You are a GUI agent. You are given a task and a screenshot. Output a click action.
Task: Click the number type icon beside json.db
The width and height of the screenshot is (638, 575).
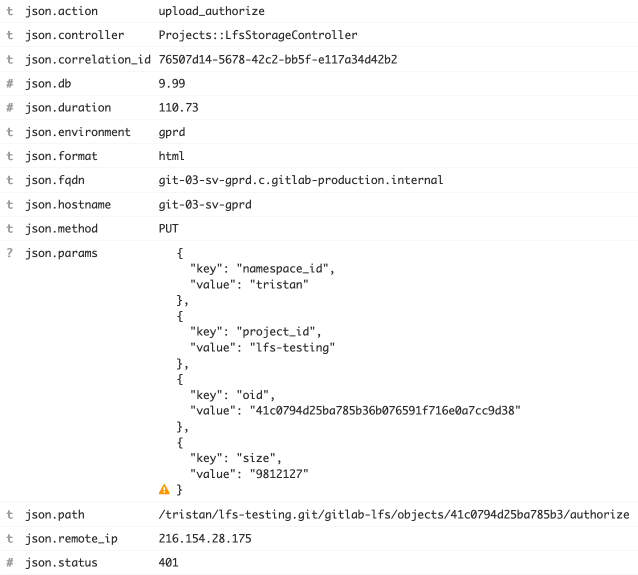pyautogui.click(x=10, y=83)
